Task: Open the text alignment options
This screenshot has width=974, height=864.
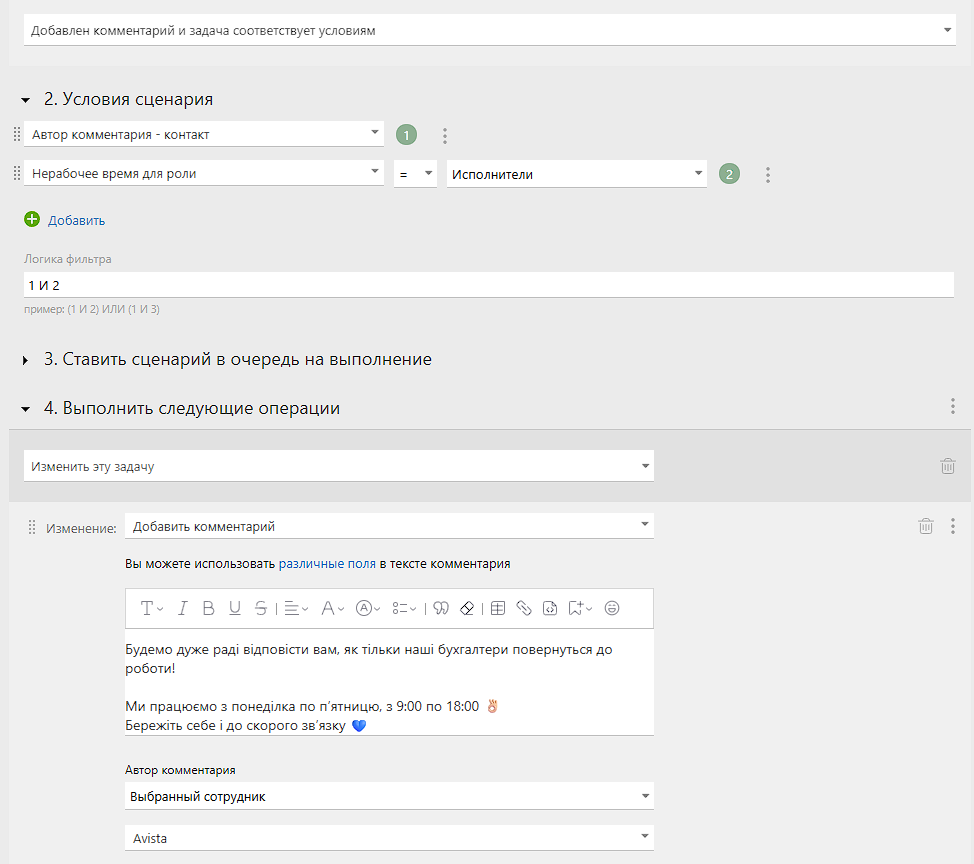Action: 296,608
